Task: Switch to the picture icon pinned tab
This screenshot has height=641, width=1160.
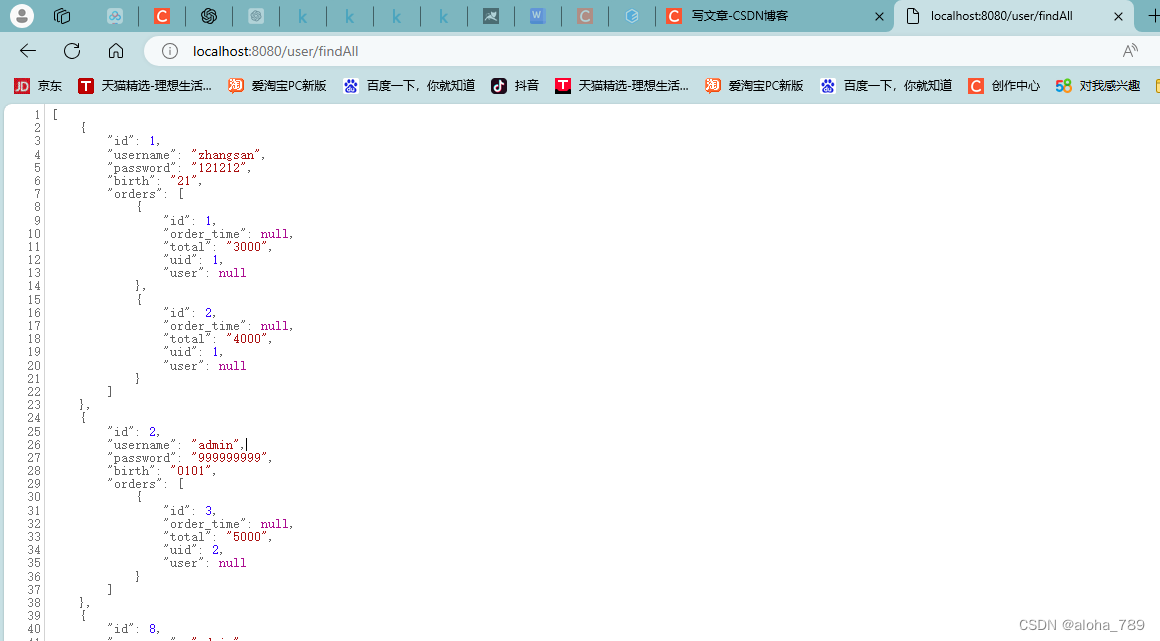Action: [490, 16]
